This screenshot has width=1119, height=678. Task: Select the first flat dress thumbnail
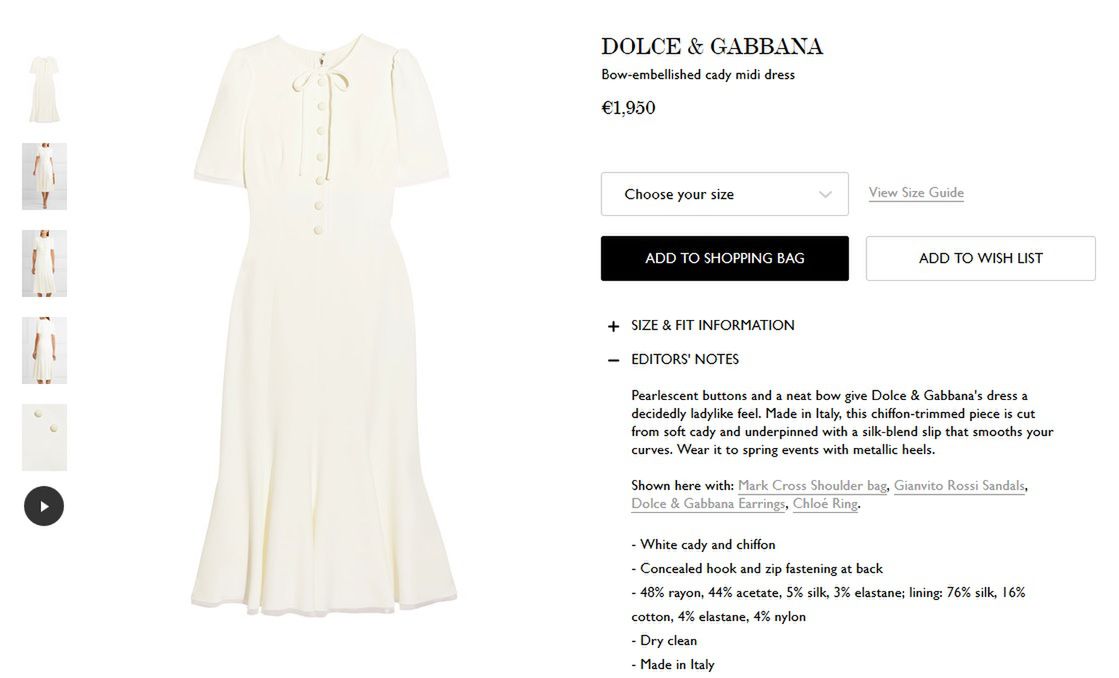[x=44, y=89]
